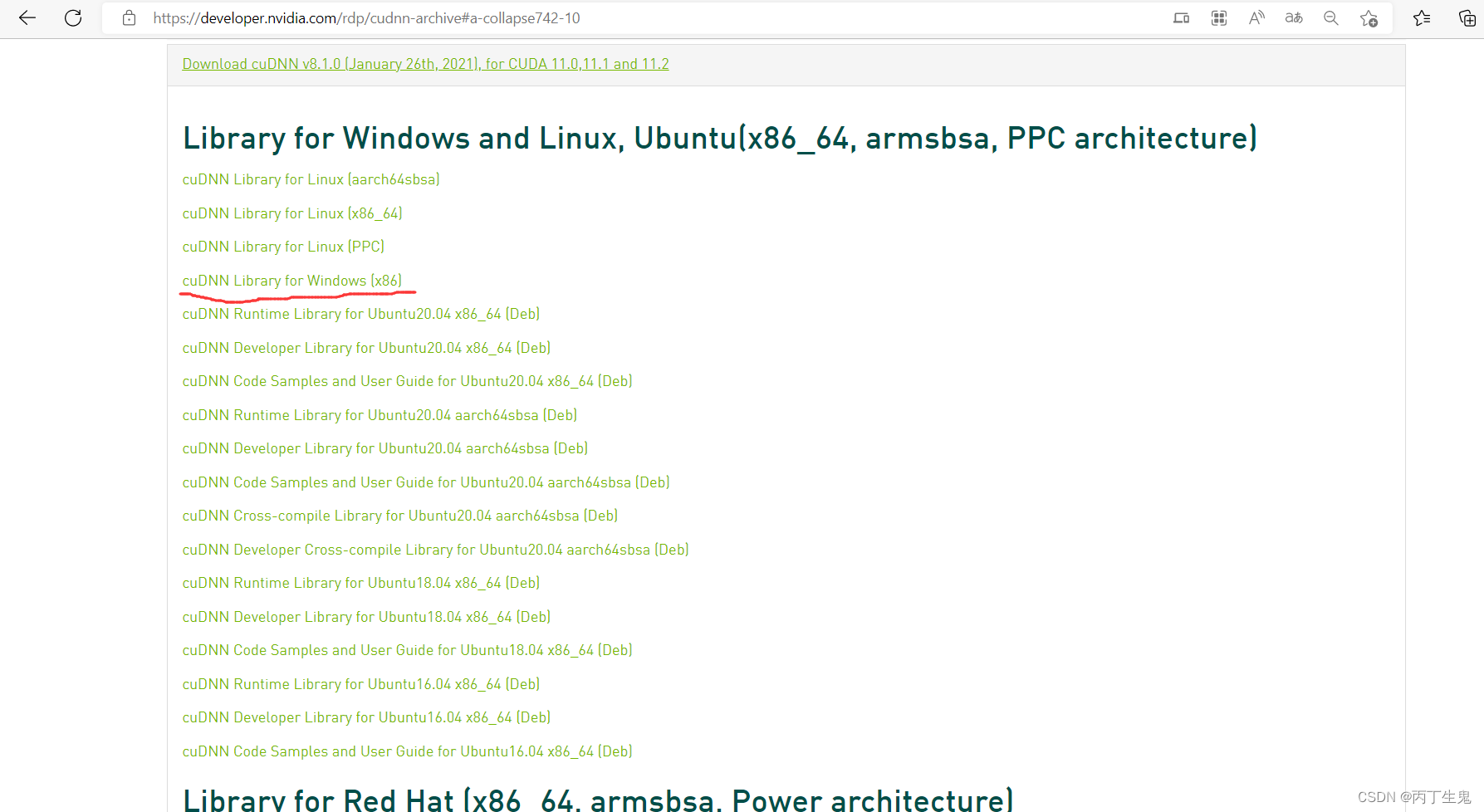Collapse the cuDNN v8.1.0 CUDA 11.0,11.1 and 11.2 section

pos(425,64)
